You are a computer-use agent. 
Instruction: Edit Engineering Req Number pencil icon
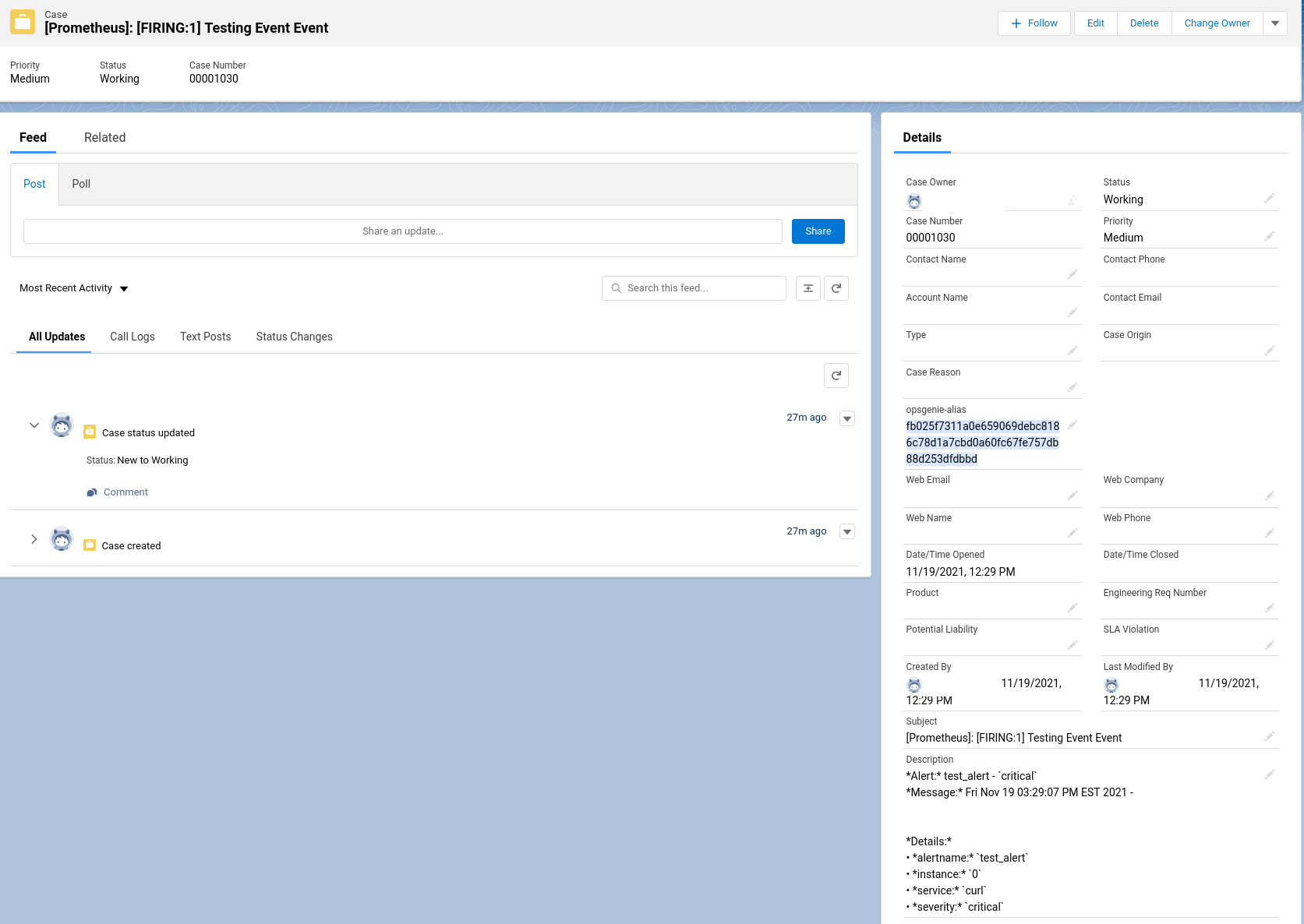(x=1270, y=608)
